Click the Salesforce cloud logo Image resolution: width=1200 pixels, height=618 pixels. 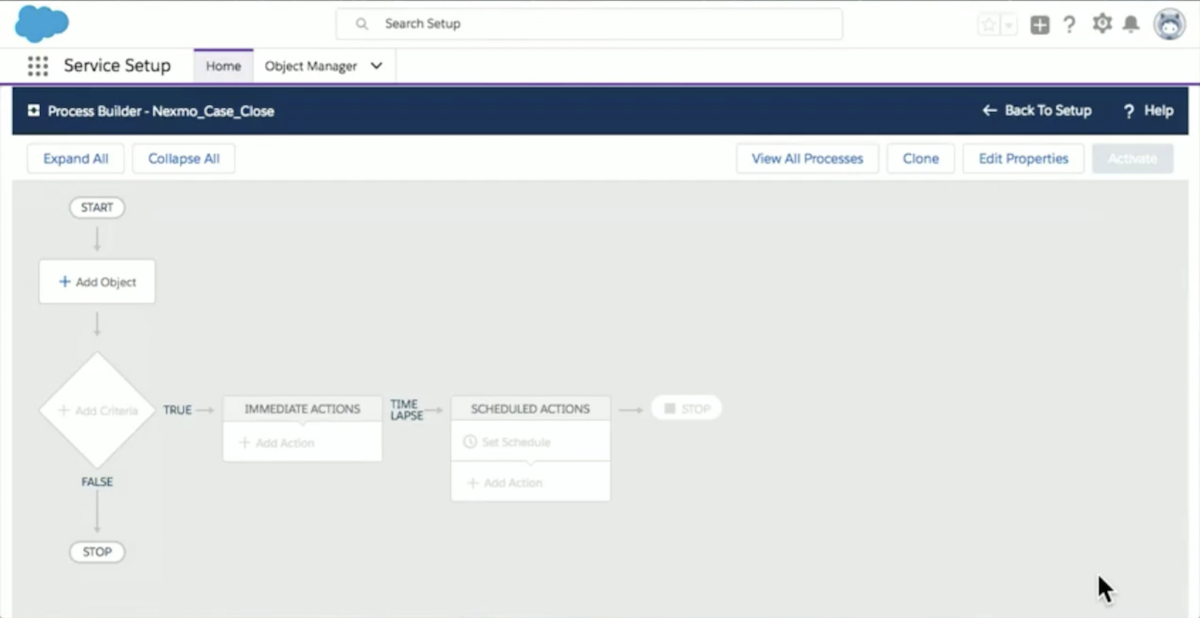pos(41,22)
